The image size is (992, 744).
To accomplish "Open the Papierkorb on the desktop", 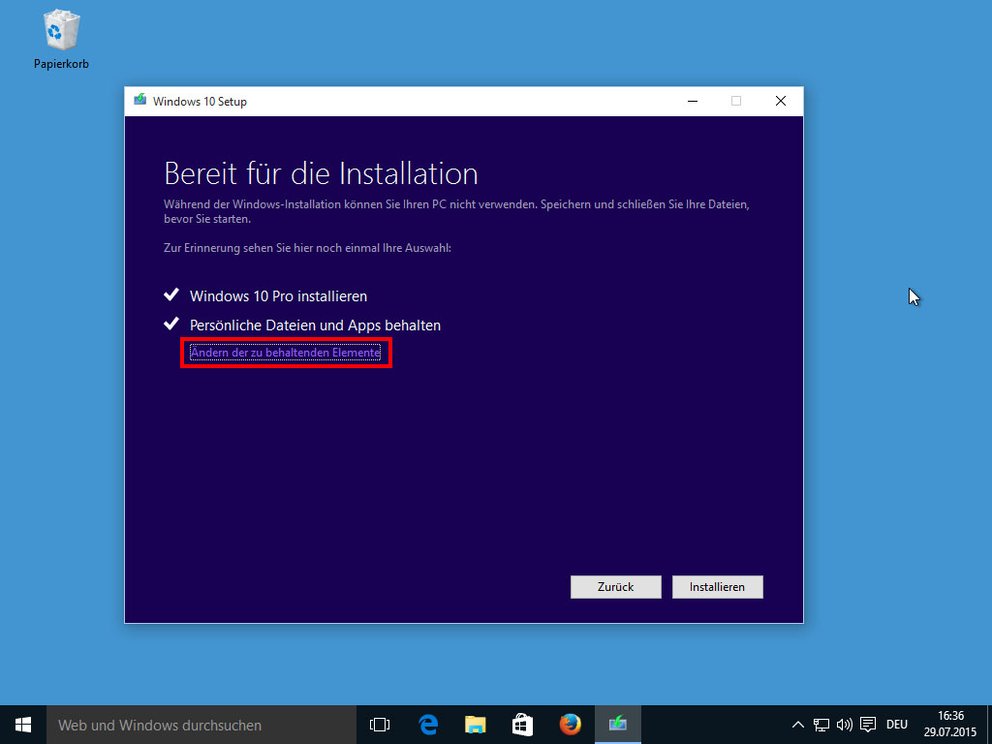I will [60, 32].
